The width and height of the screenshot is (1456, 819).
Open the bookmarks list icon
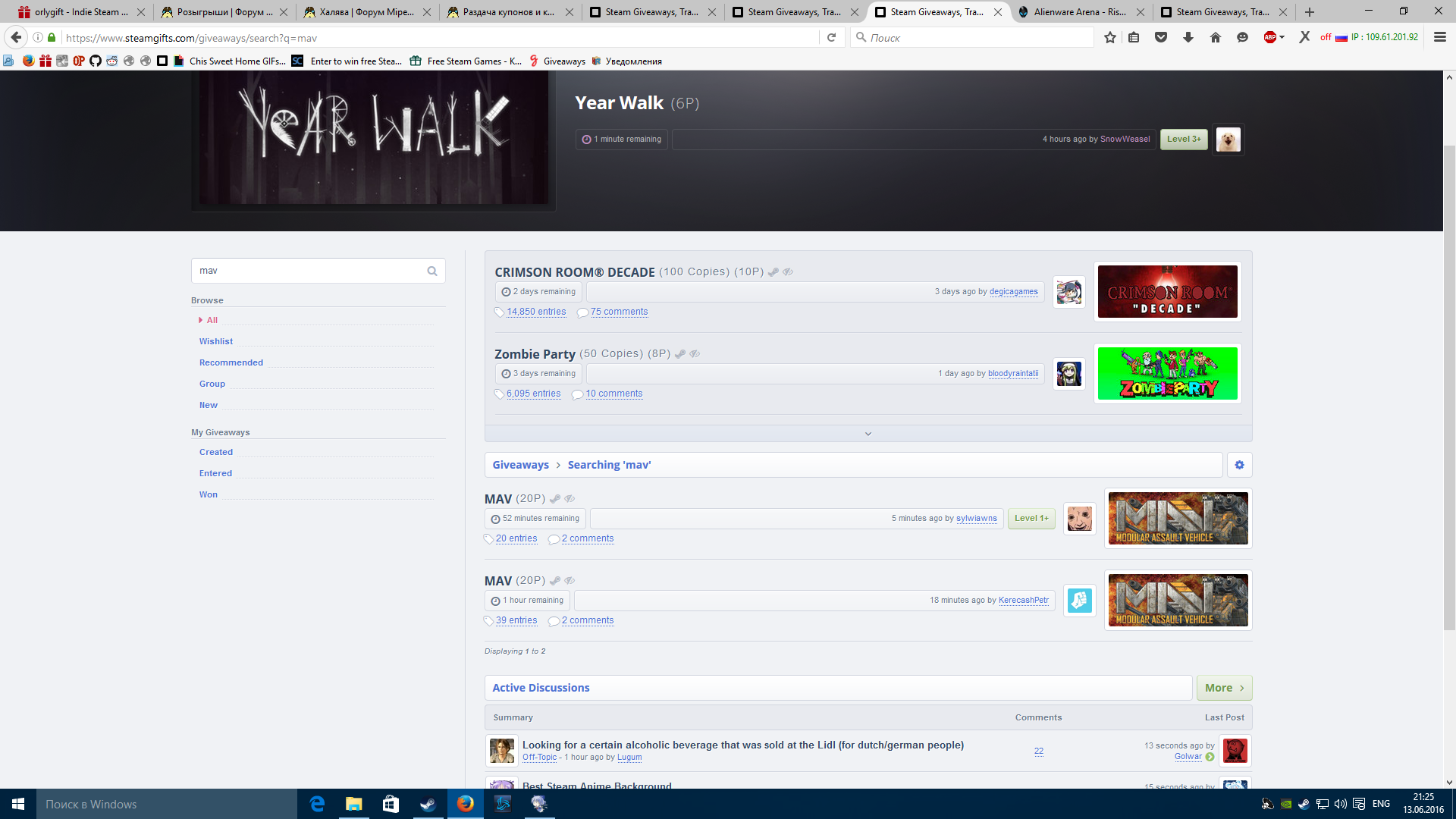(1134, 37)
